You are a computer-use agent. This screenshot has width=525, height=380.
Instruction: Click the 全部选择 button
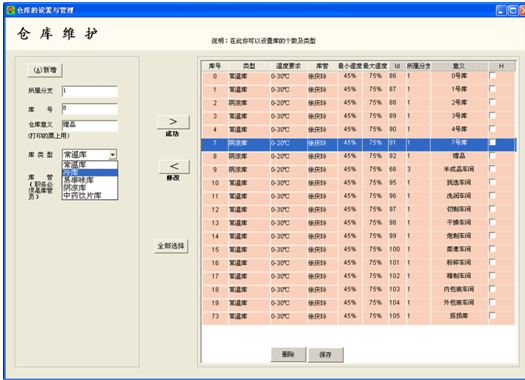(x=171, y=246)
